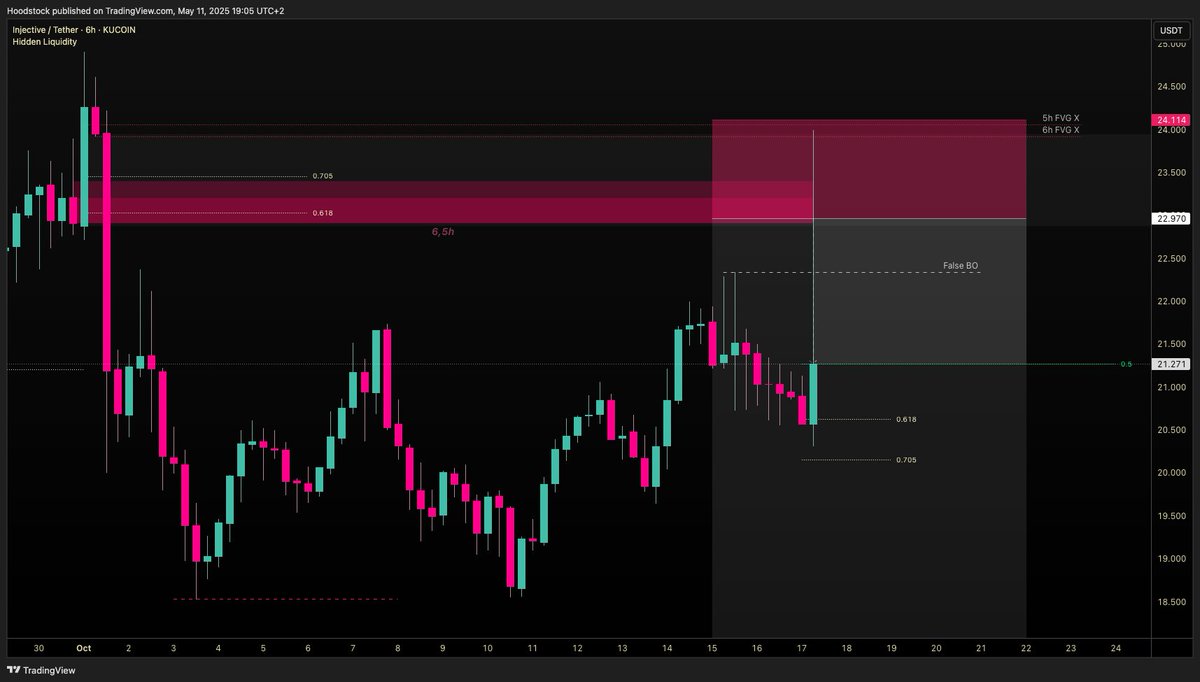1200x682 pixels.
Task: Click 20.500 on the price axis
Action: (1171, 430)
